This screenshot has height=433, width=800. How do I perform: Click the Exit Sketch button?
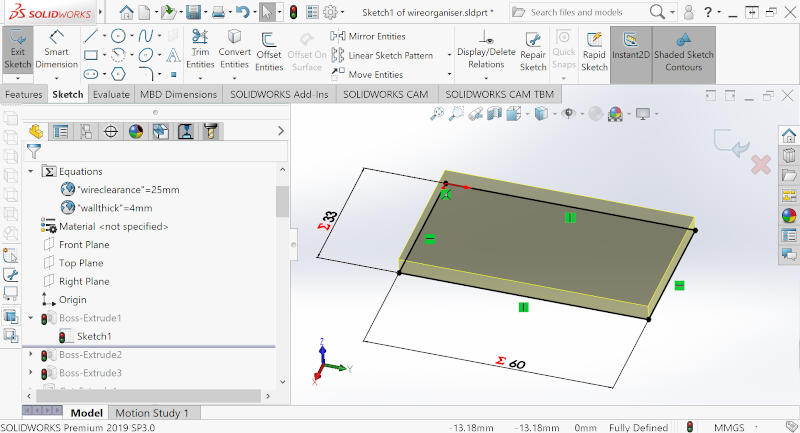[17, 50]
